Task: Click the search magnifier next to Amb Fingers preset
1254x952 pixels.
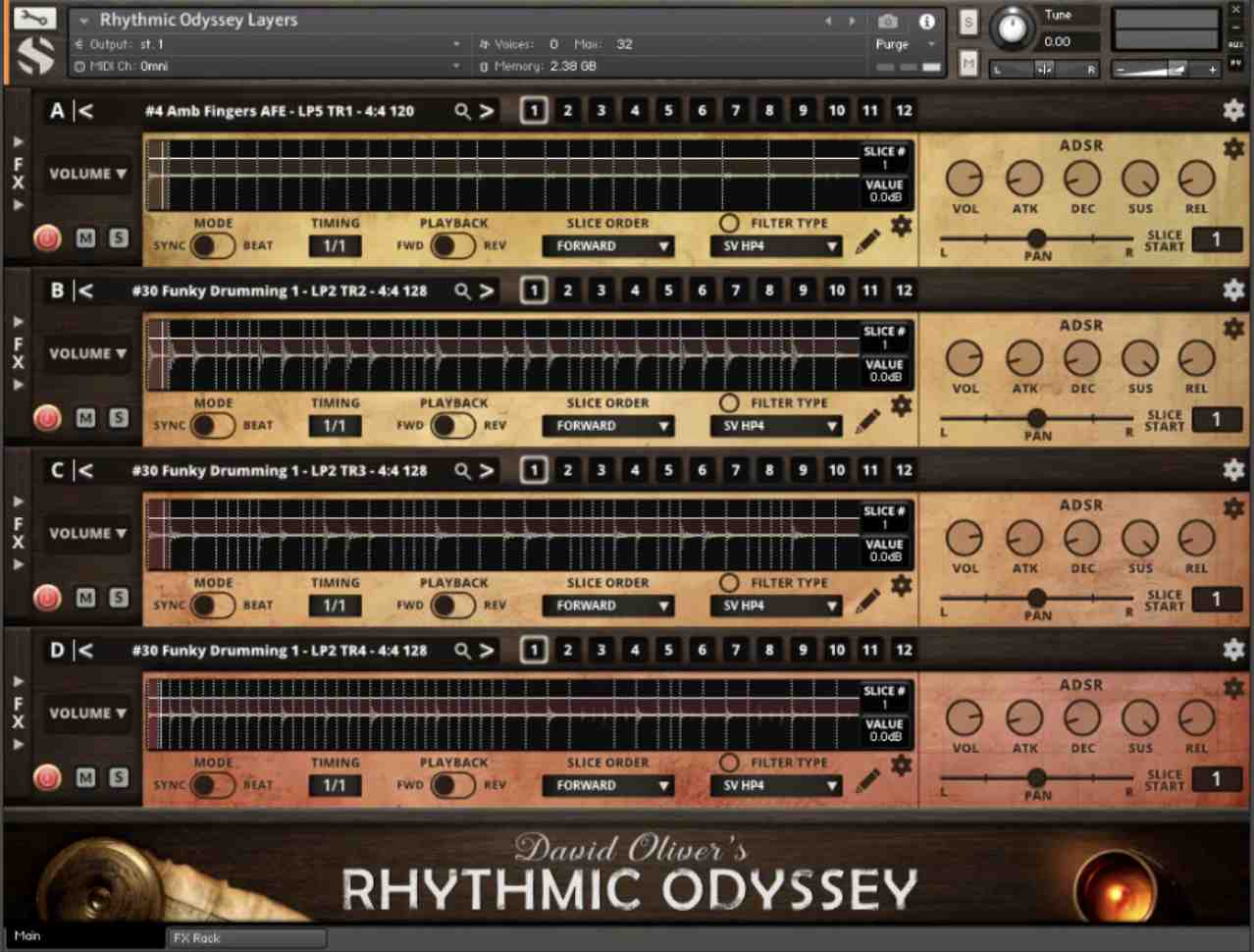Action: point(461,111)
